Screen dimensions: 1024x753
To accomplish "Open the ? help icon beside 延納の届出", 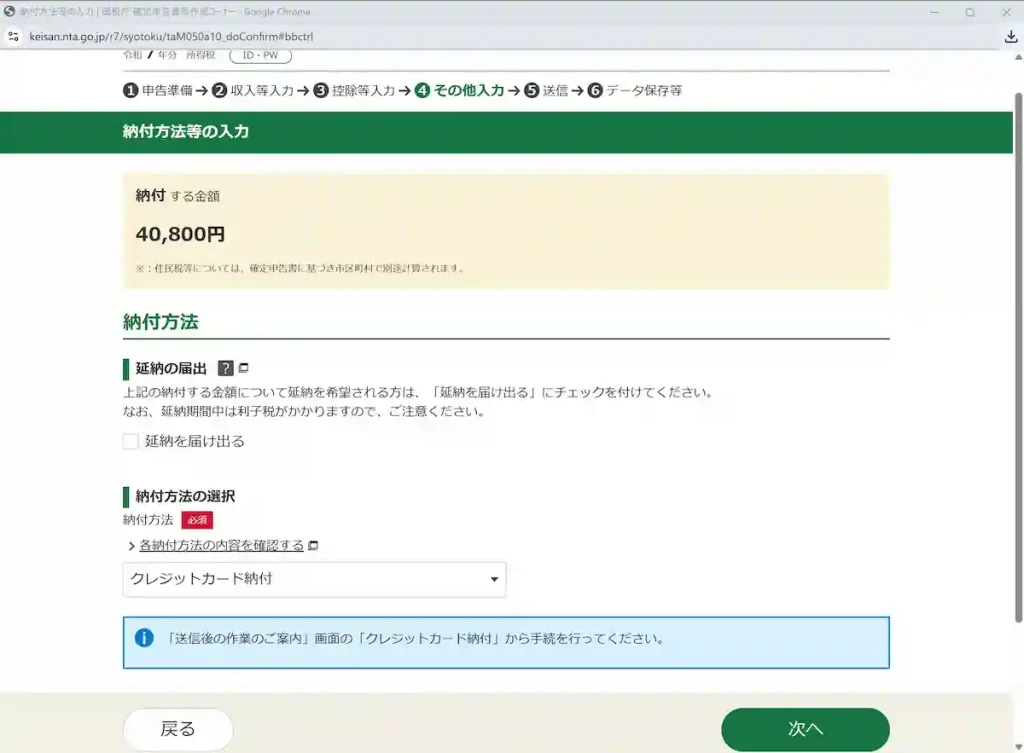I will coord(227,367).
